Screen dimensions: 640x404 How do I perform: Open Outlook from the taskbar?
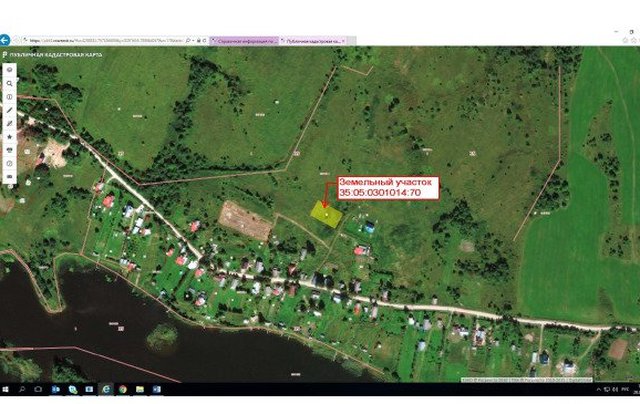tap(56, 389)
